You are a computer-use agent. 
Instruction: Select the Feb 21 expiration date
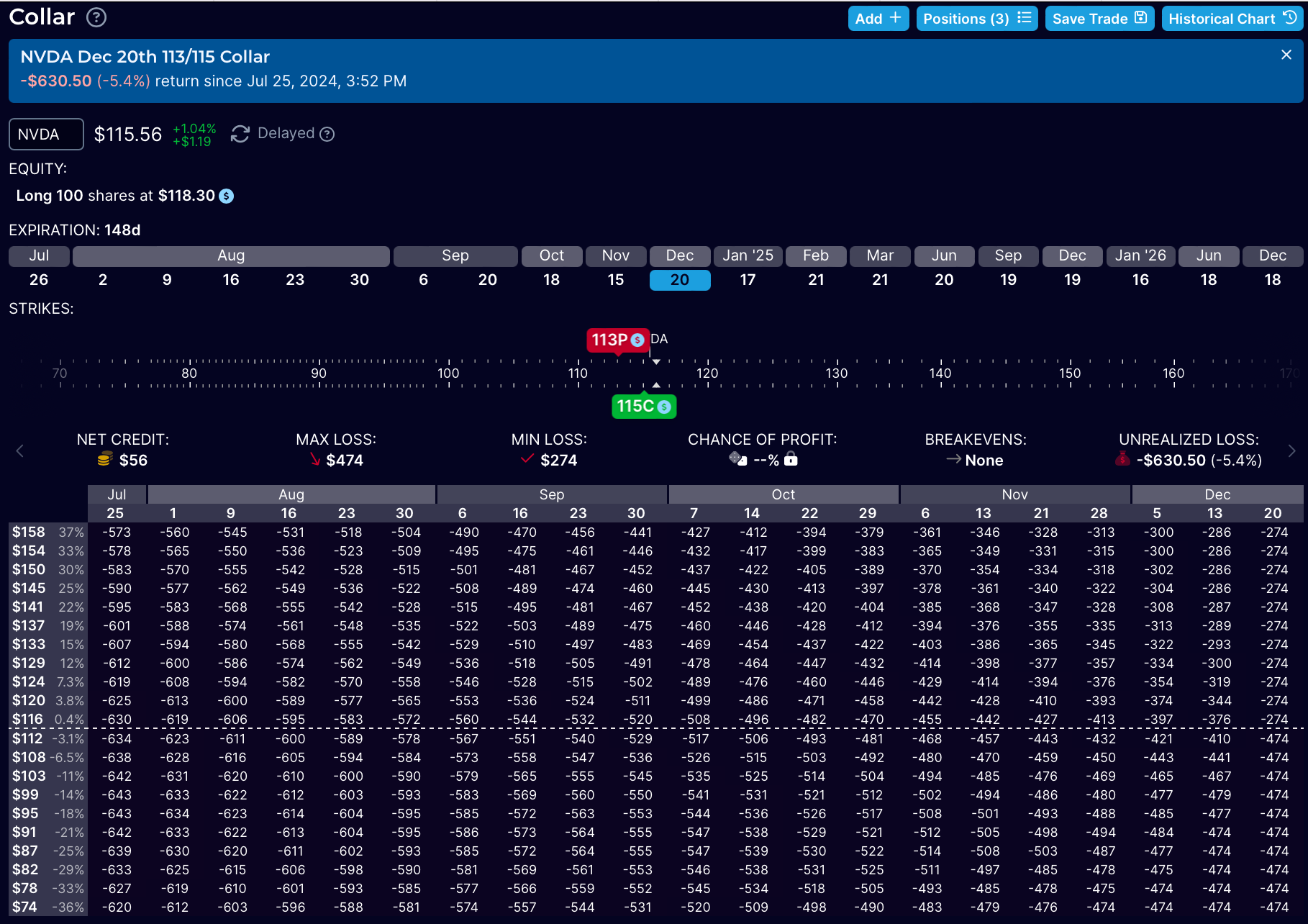[816, 280]
